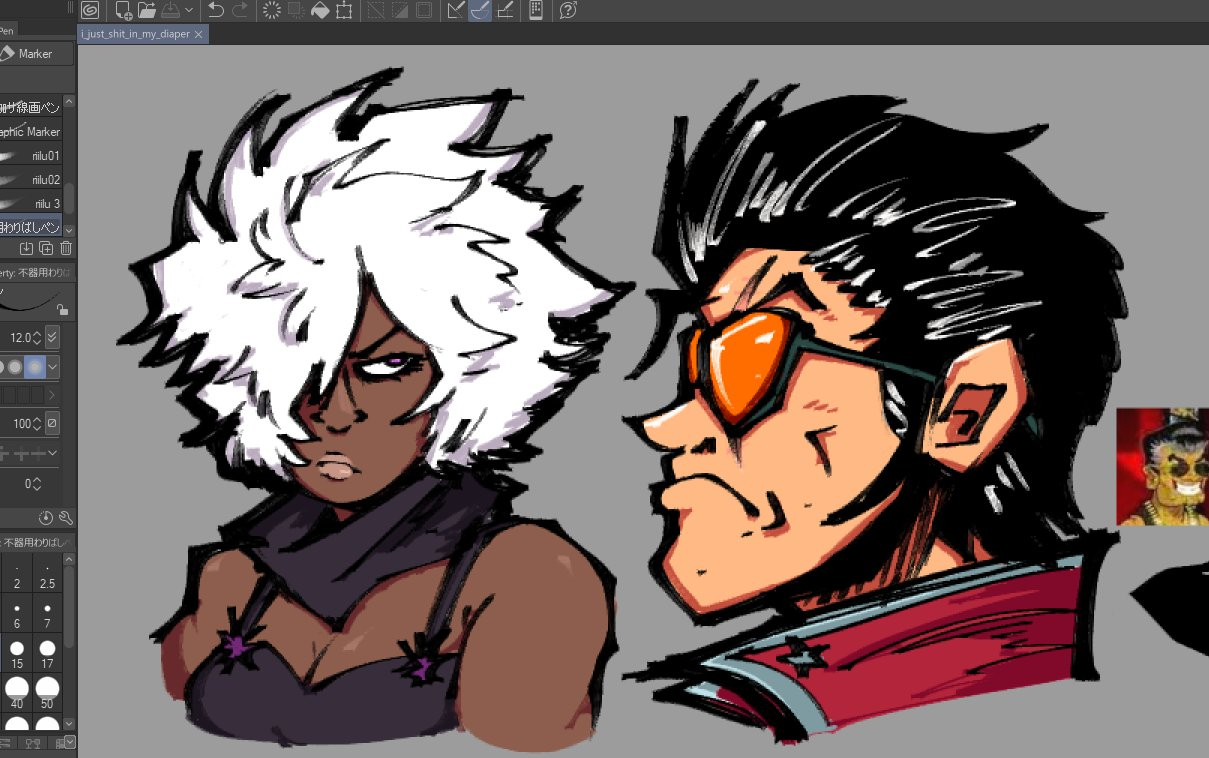The image size is (1209, 758).
Task: Toggle snap to special ruler
Action: pos(480,11)
